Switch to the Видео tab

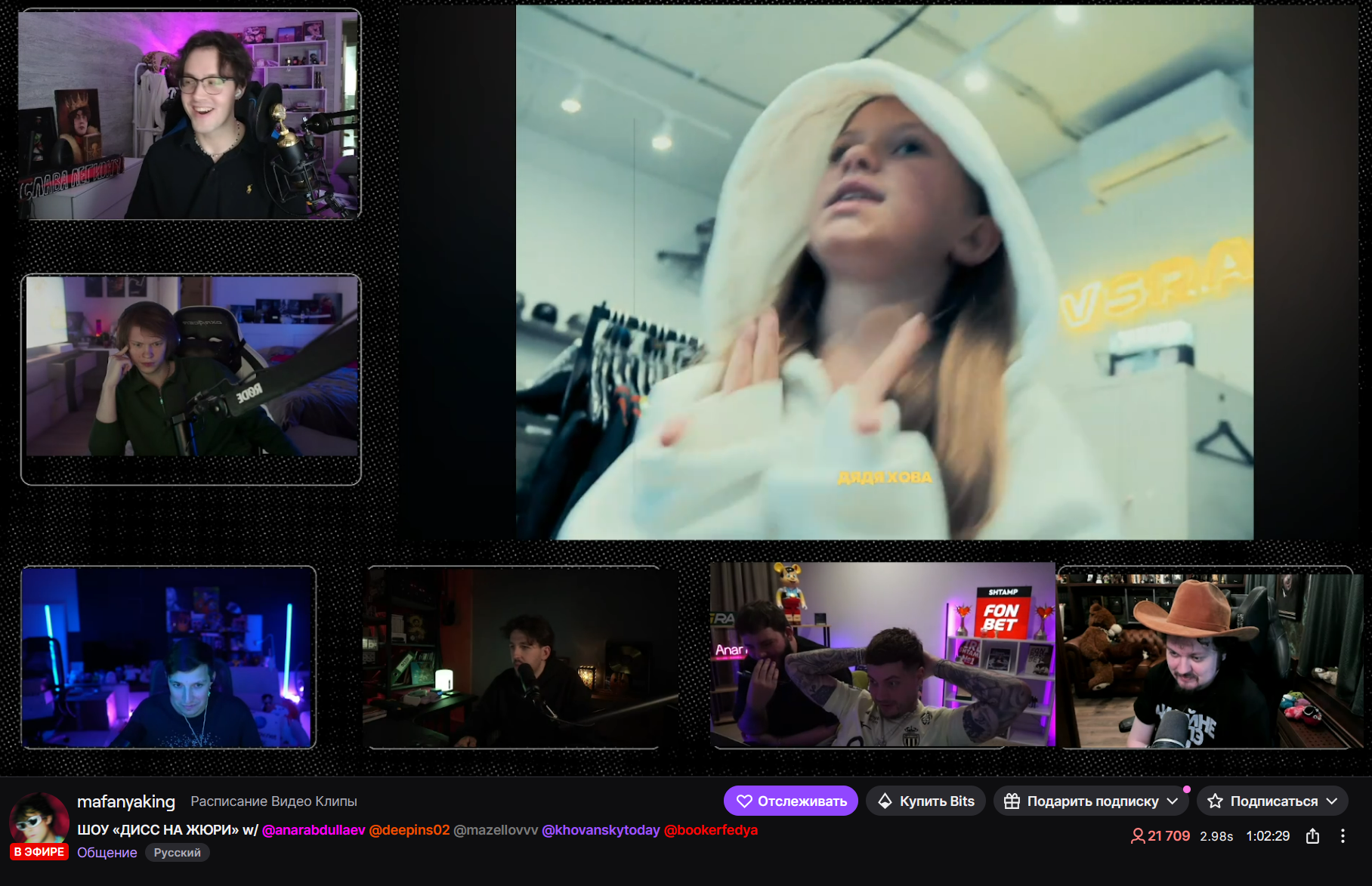(292, 801)
